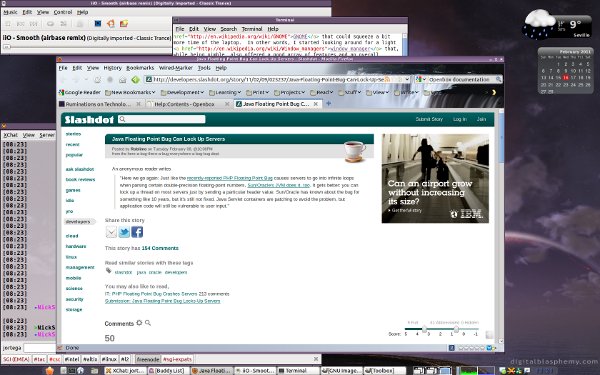Screen dimensions: 600x375
Task: Open the 154 Comments link
Action: click(160, 248)
